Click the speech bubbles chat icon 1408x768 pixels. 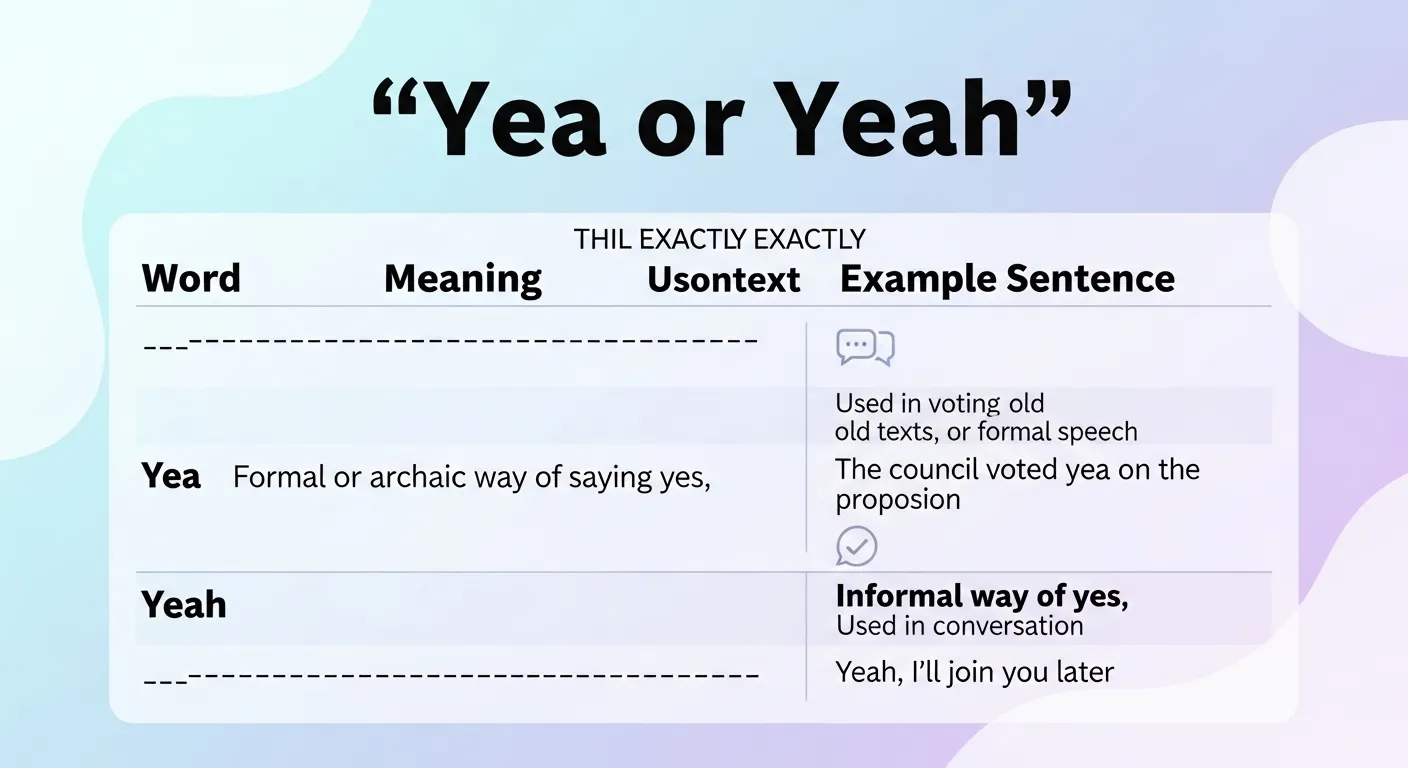(x=864, y=347)
